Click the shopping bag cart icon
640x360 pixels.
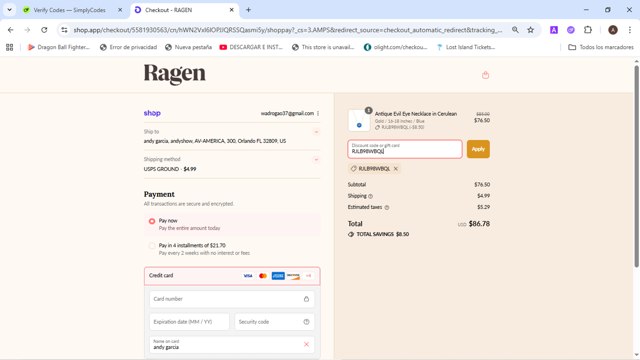(485, 75)
